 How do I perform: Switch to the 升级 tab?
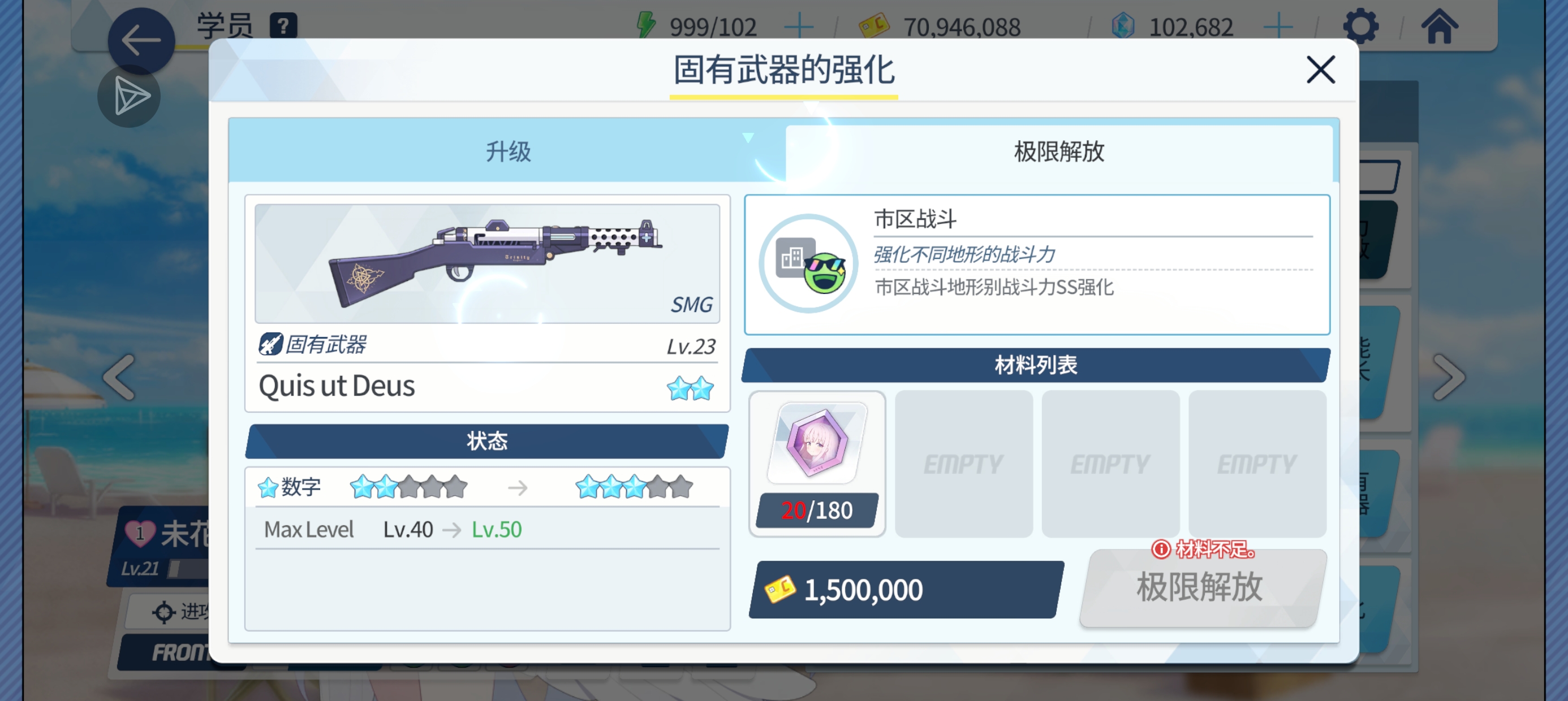(507, 151)
